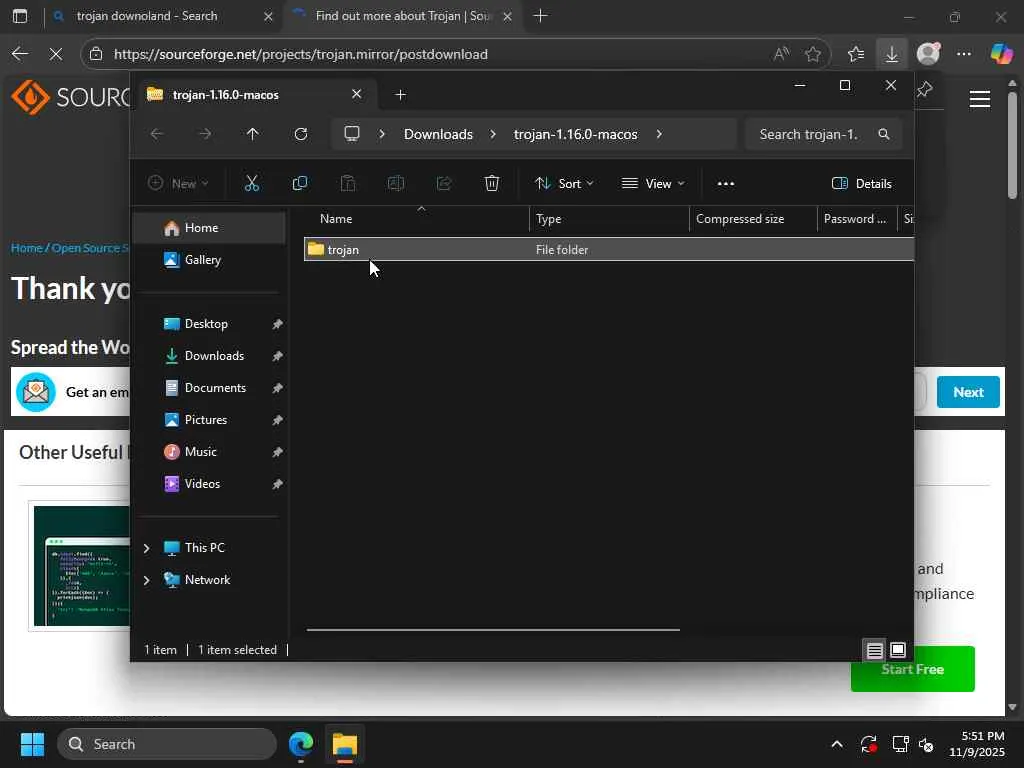The width and height of the screenshot is (1024, 768).
Task: Open SourceForge hamburger menu
Action: pyautogui.click(x=980, y=99)
